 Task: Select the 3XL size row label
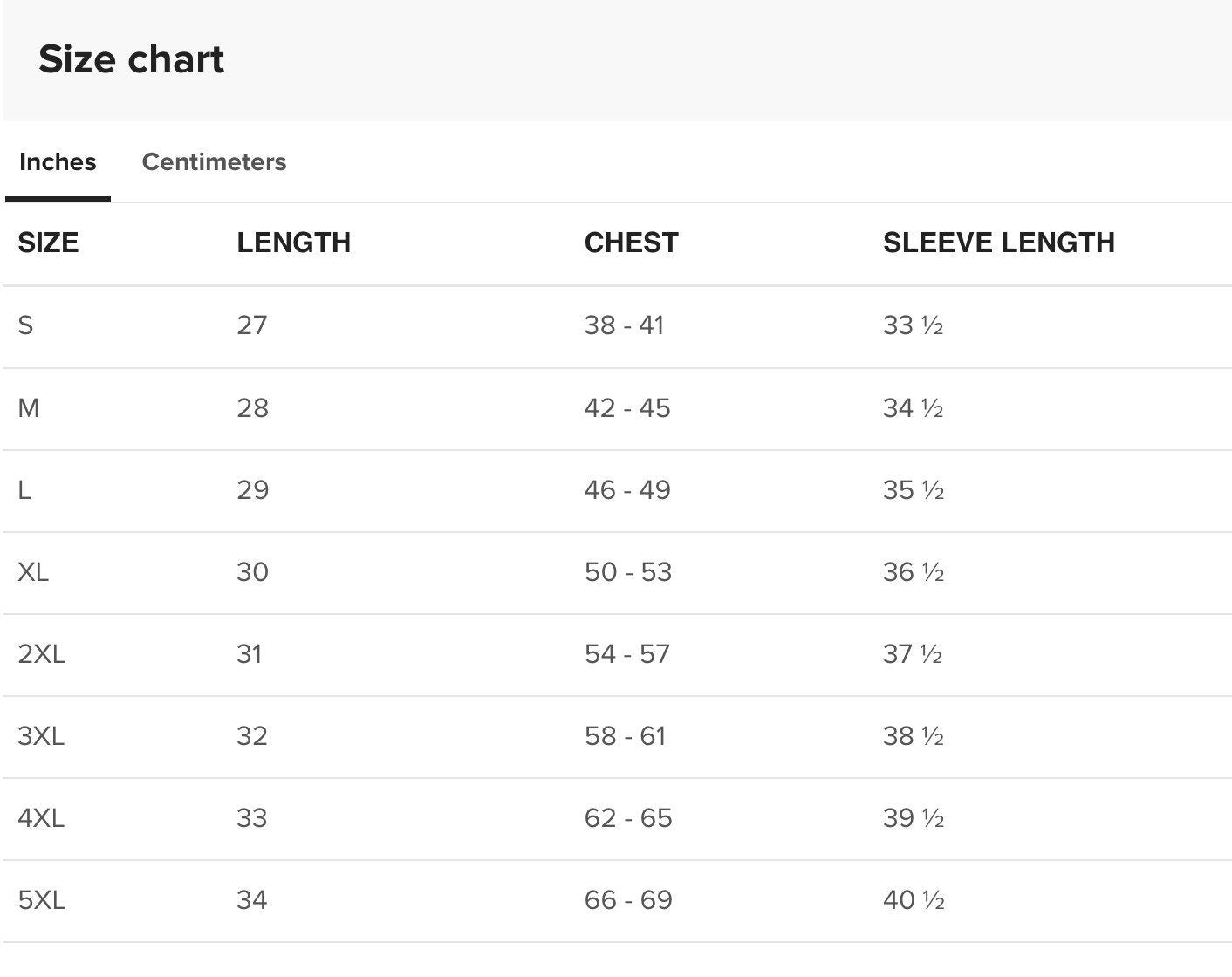[41, 736]
